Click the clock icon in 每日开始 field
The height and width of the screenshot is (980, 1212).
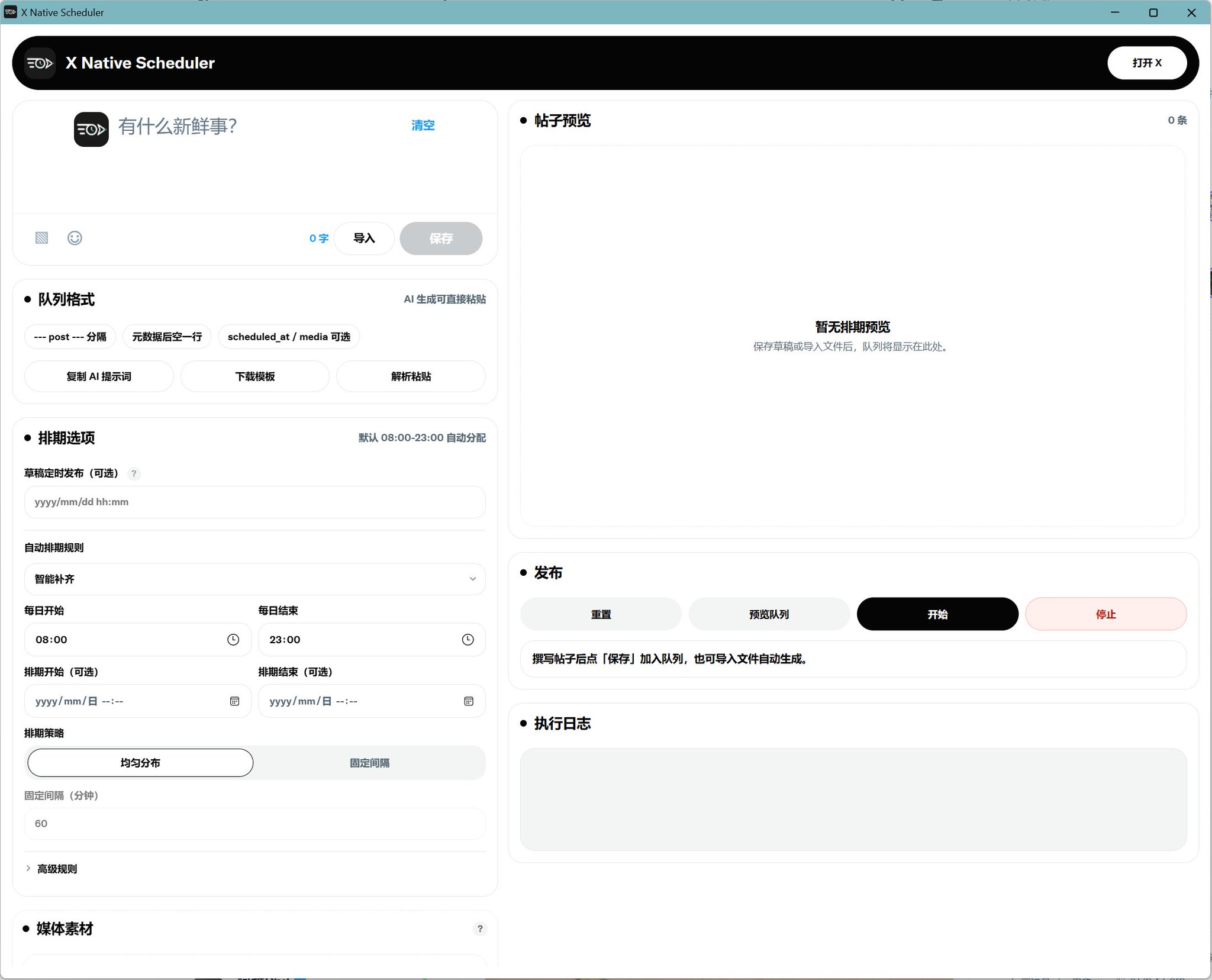pyautogui.click(x=233, y=640)
